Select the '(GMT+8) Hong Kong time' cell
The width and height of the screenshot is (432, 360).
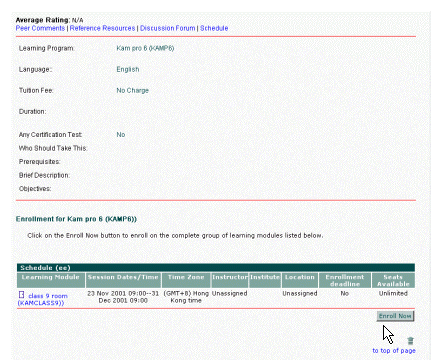pyautogui.click(x=186, y=297)
